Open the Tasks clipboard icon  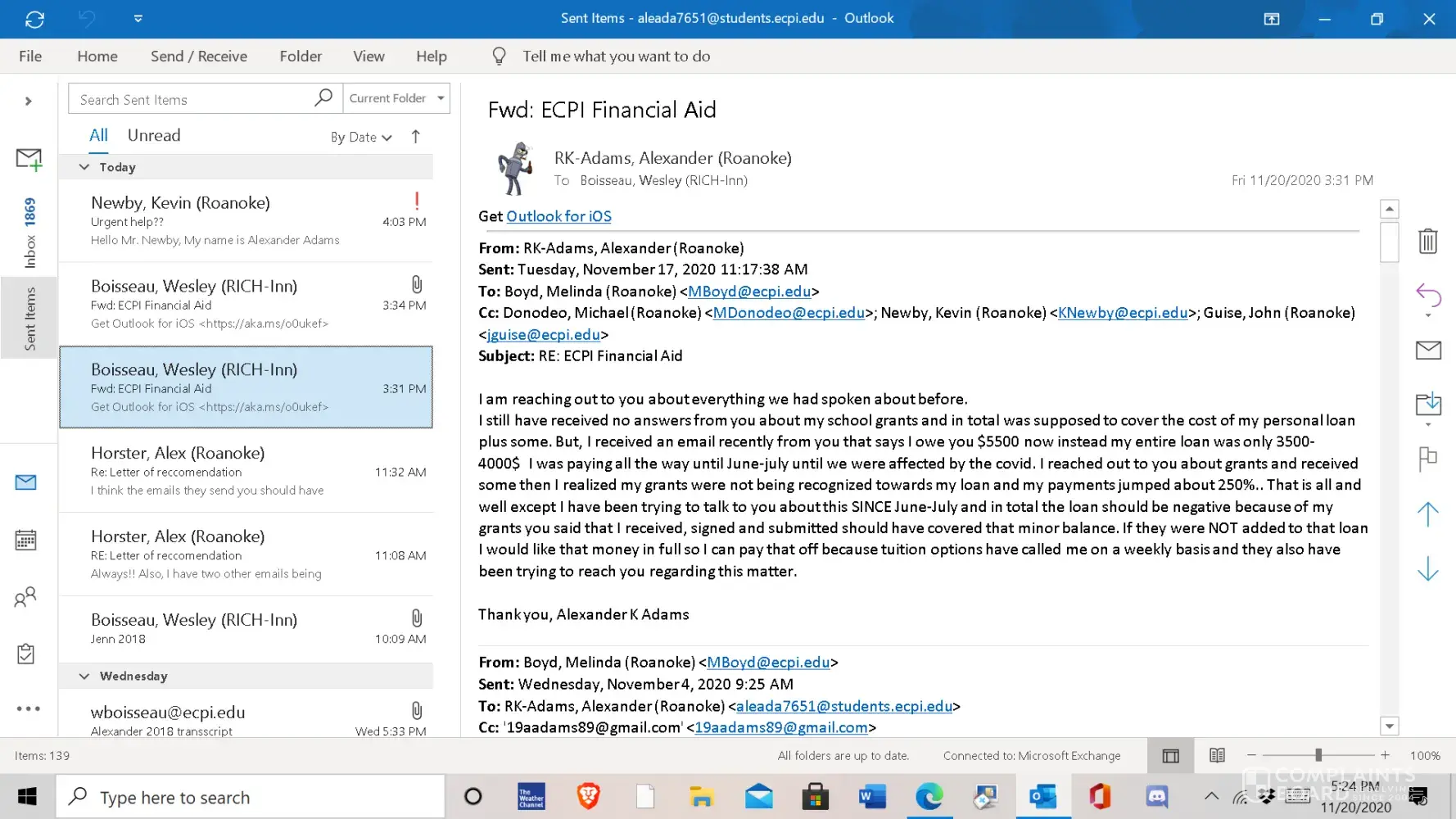coord(26,654)
